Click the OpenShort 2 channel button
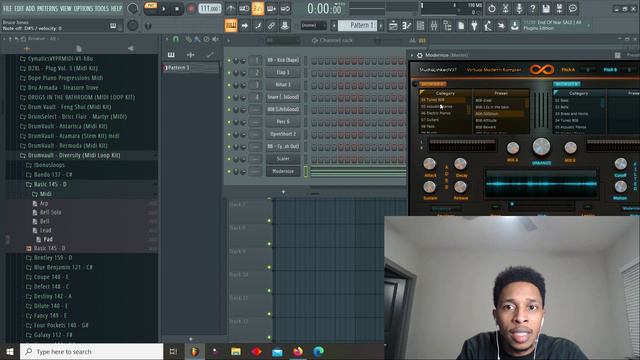The image size is (640, 360). pyautogui.click(x=283, y=134)
